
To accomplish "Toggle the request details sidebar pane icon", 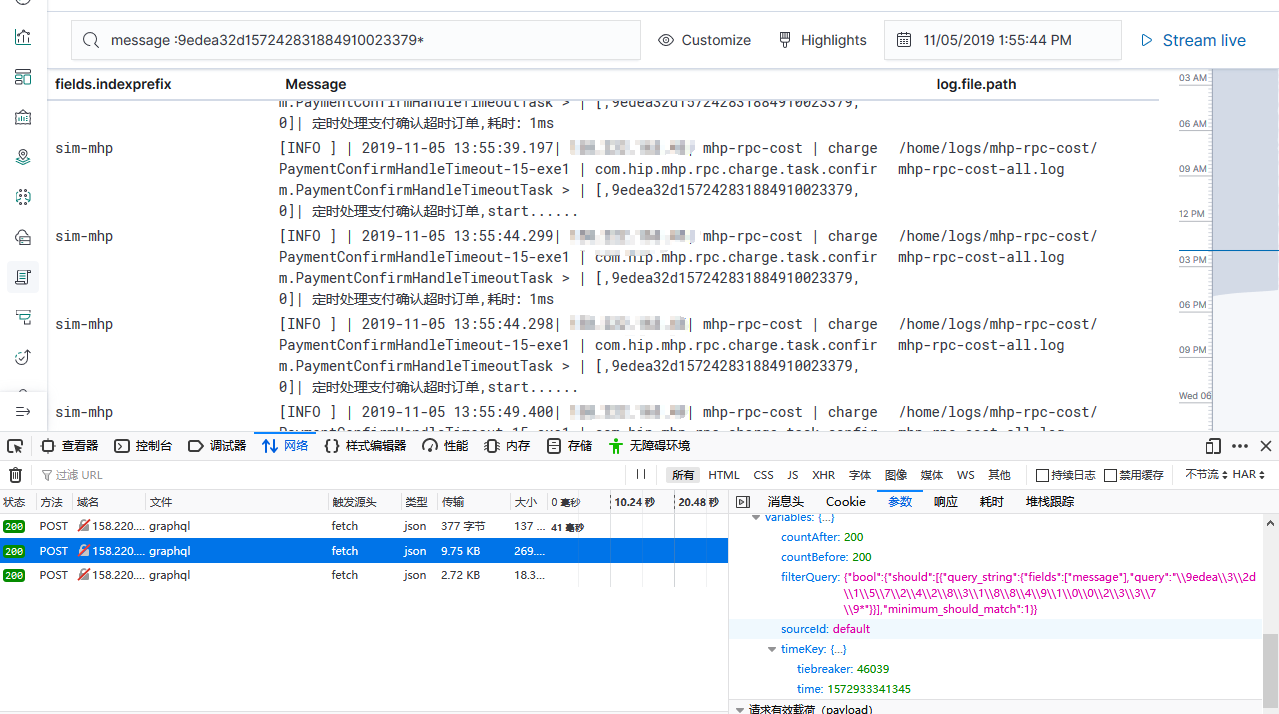I will [743, 502].
